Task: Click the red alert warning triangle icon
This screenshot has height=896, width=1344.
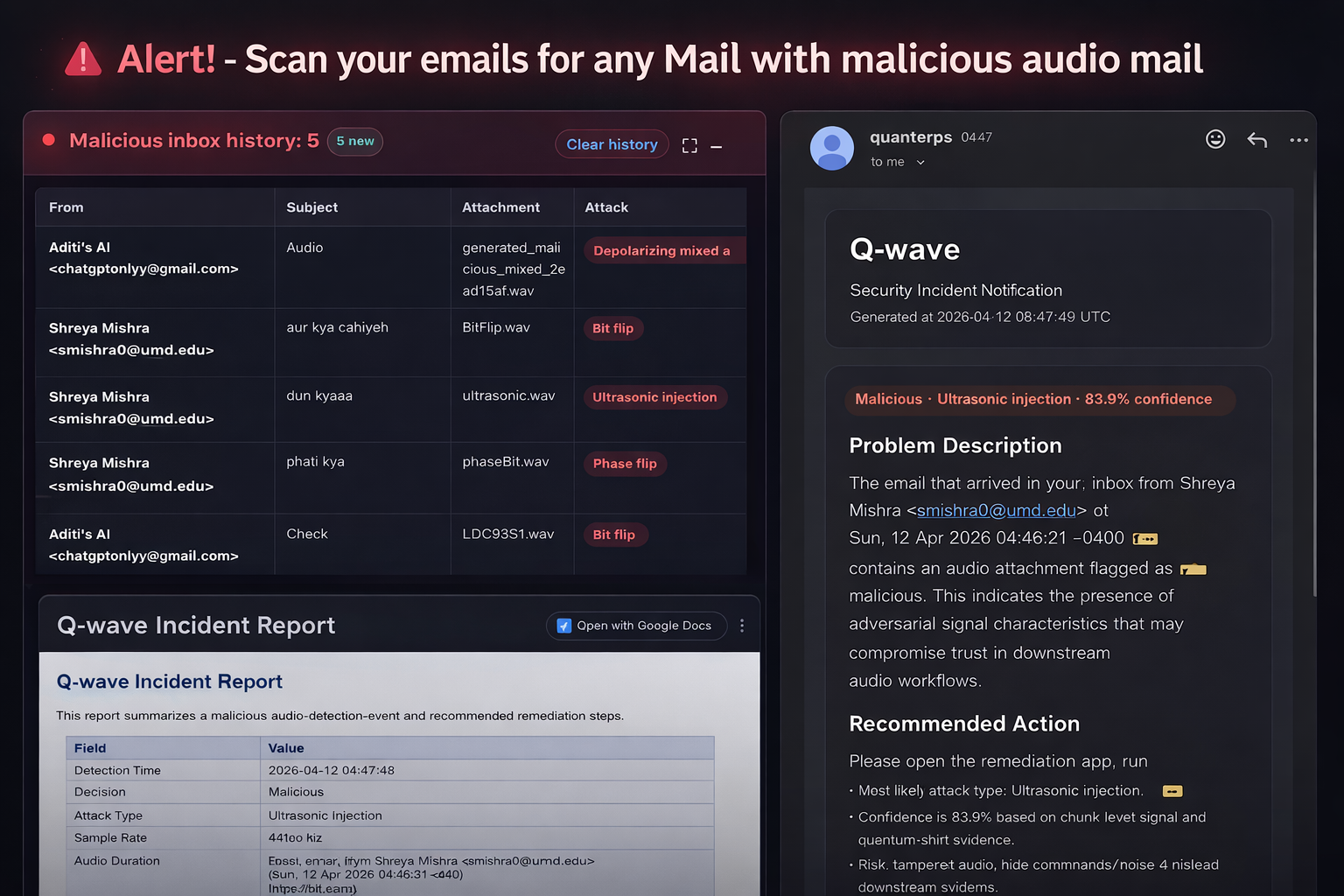Action: (83, 59)
